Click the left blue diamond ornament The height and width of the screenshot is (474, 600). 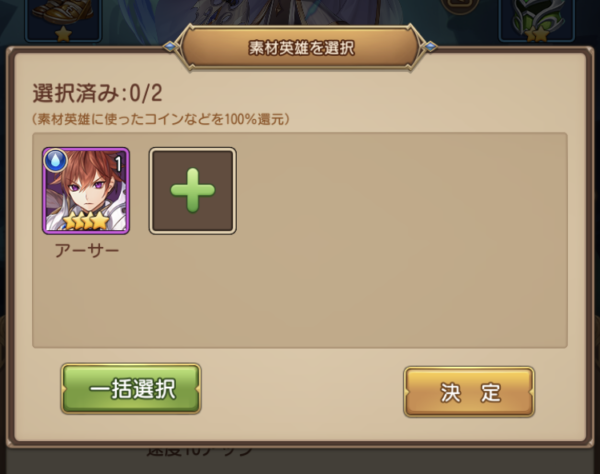(x=171, y=47)
